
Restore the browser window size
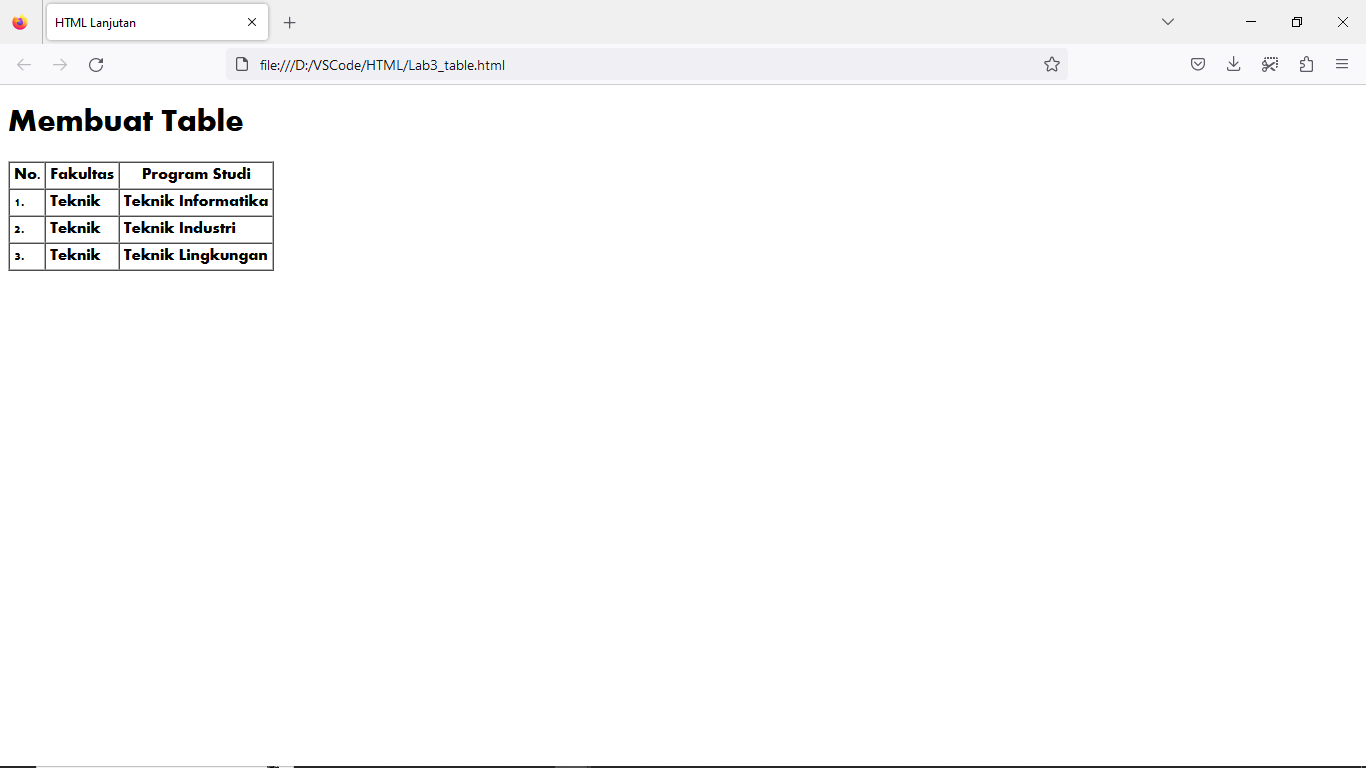[1296, 21]
